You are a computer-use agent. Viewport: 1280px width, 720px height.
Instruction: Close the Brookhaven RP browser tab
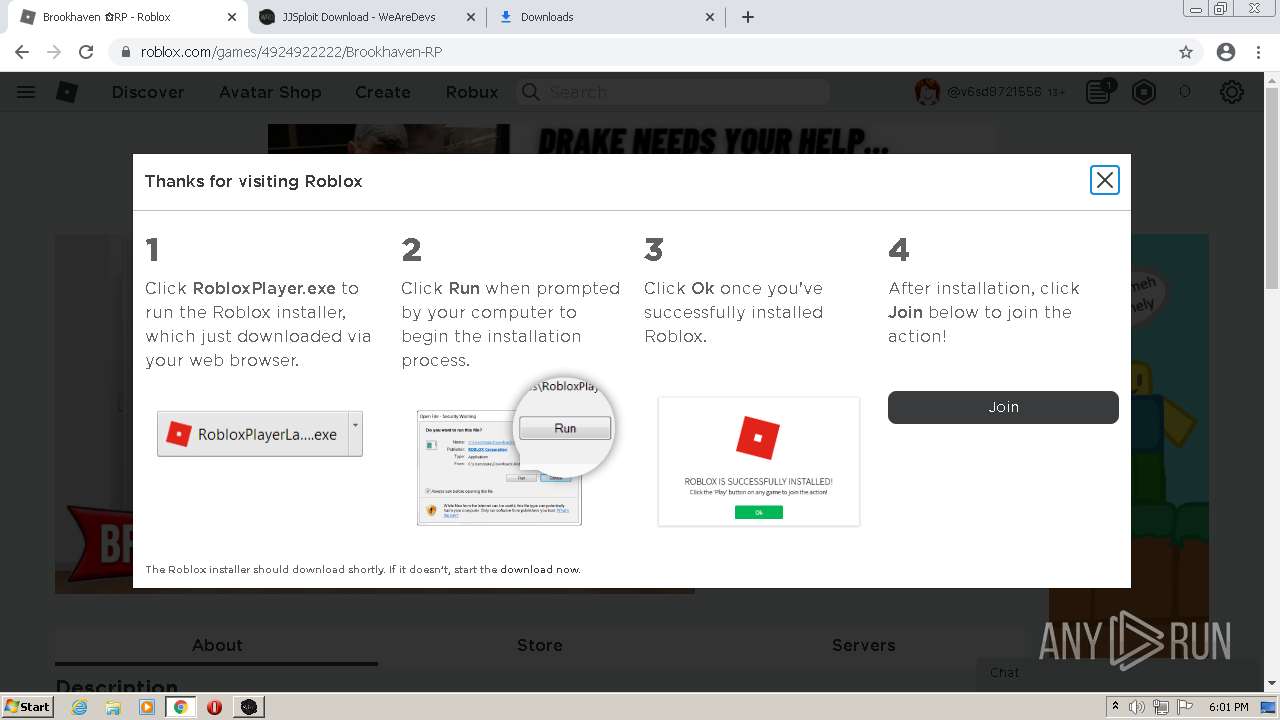pos(232,17)
